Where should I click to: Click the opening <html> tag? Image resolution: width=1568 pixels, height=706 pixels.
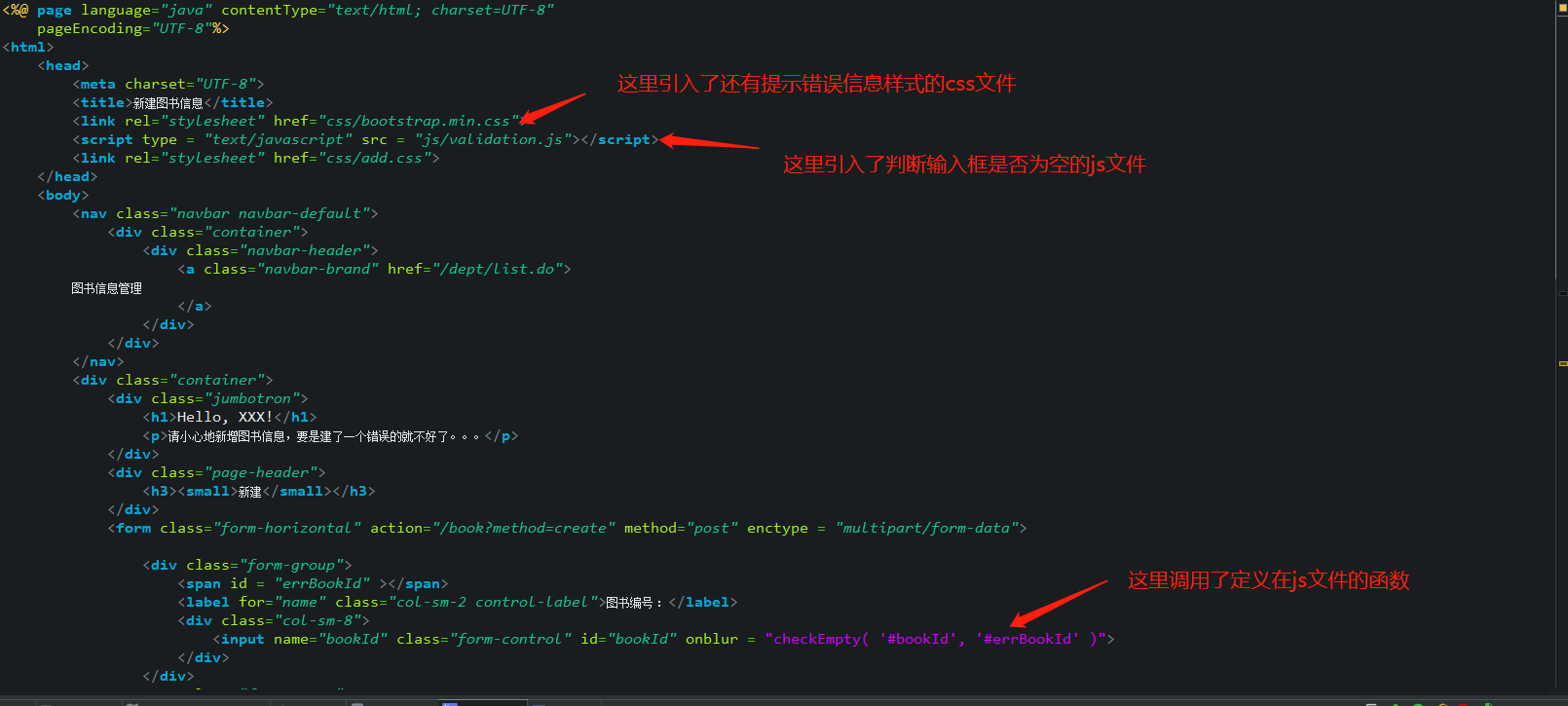28,47
